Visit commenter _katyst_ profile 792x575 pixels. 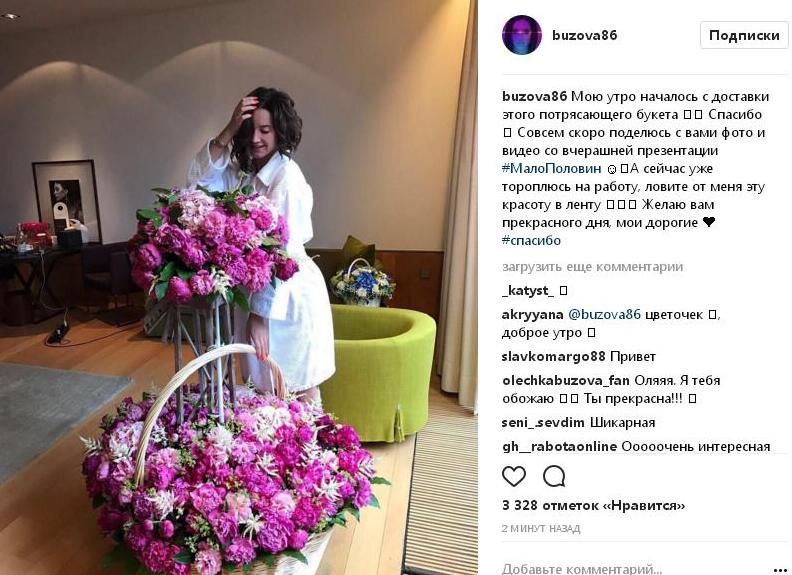coord(528,291)
